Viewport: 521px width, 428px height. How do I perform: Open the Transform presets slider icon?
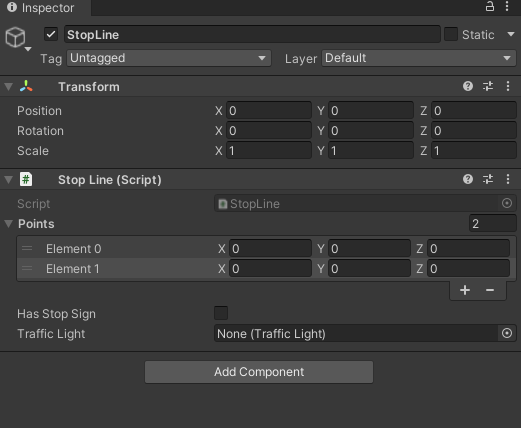[x=488, y=86]
